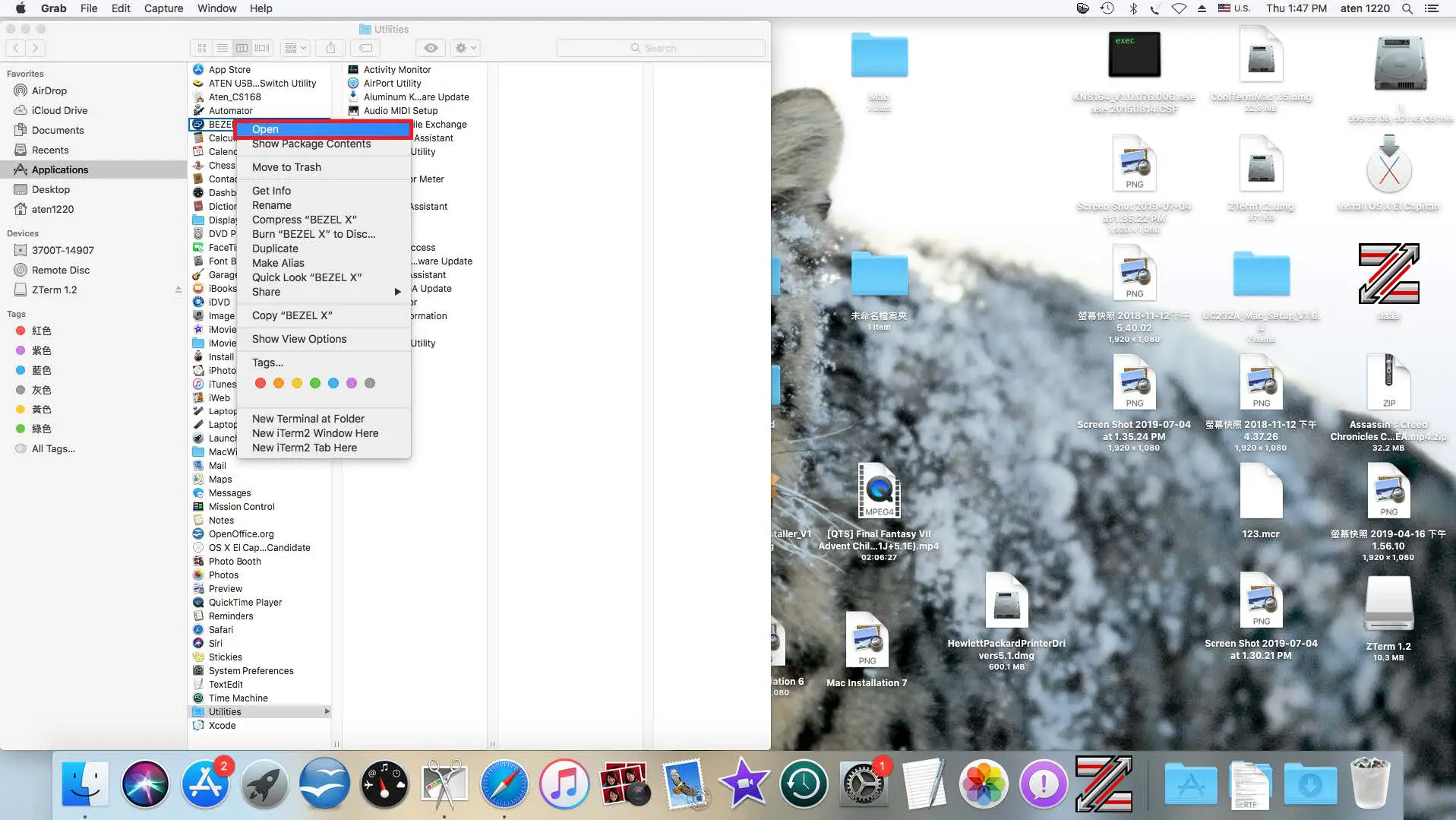
Task: Switch to Icon view
Action: pyautogui.click(x=202, y=47)
